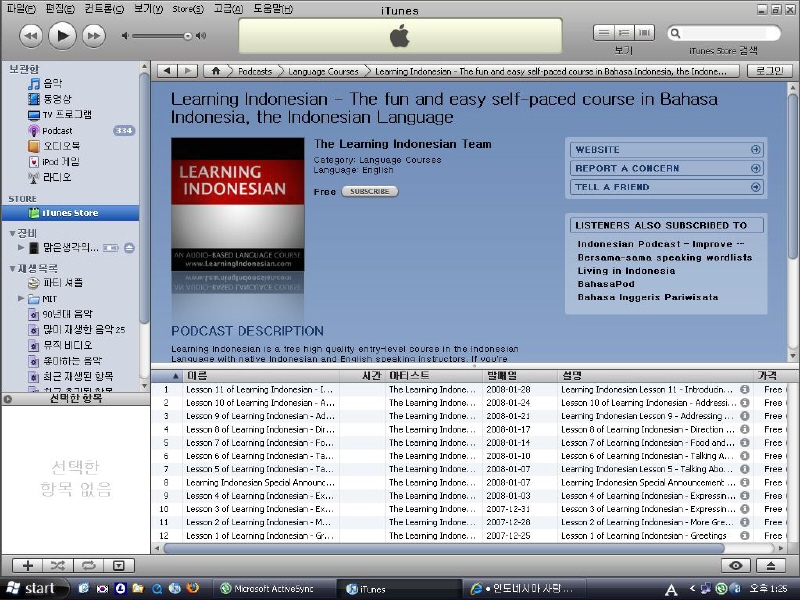Expand the MIT playlist folder
The width and height of the screenshot is (800, 600).
[21, 298]
